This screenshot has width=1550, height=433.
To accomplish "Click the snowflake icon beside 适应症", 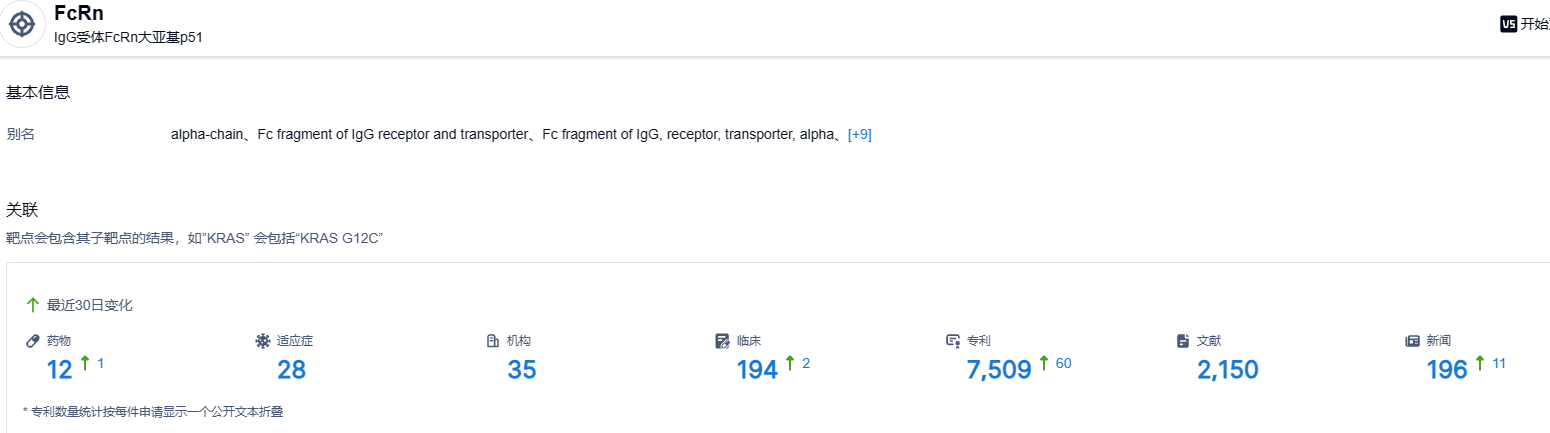I will 263,341.
